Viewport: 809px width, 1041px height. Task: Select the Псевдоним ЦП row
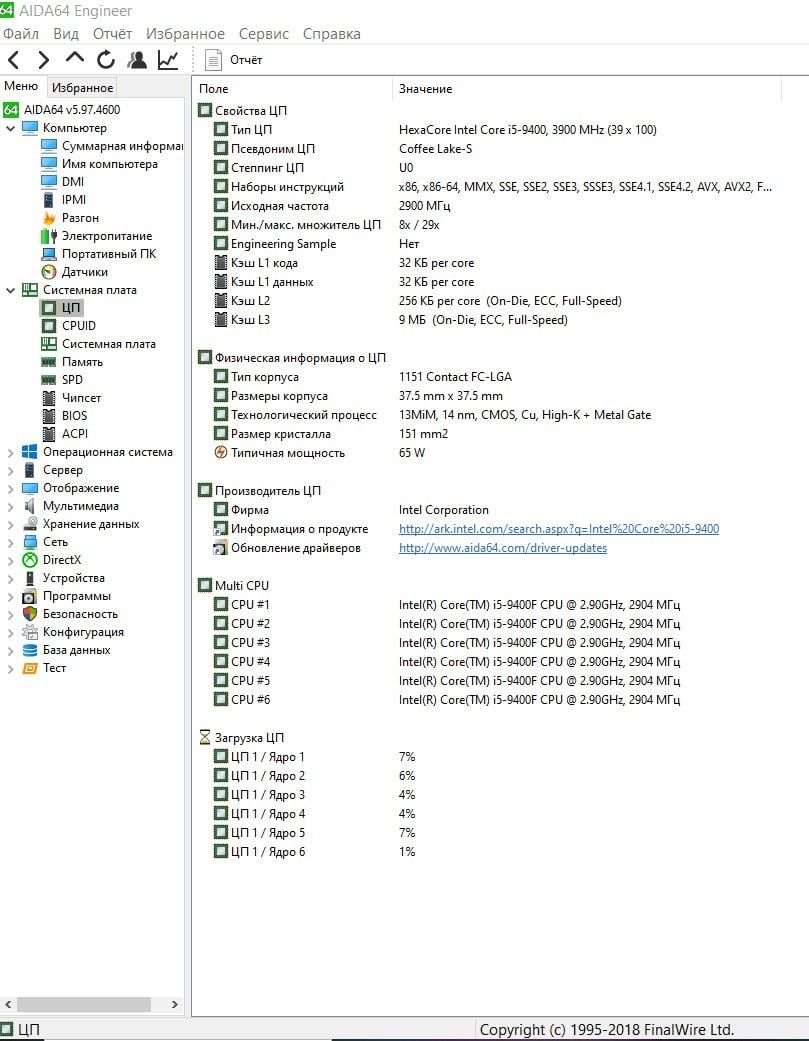343,149
